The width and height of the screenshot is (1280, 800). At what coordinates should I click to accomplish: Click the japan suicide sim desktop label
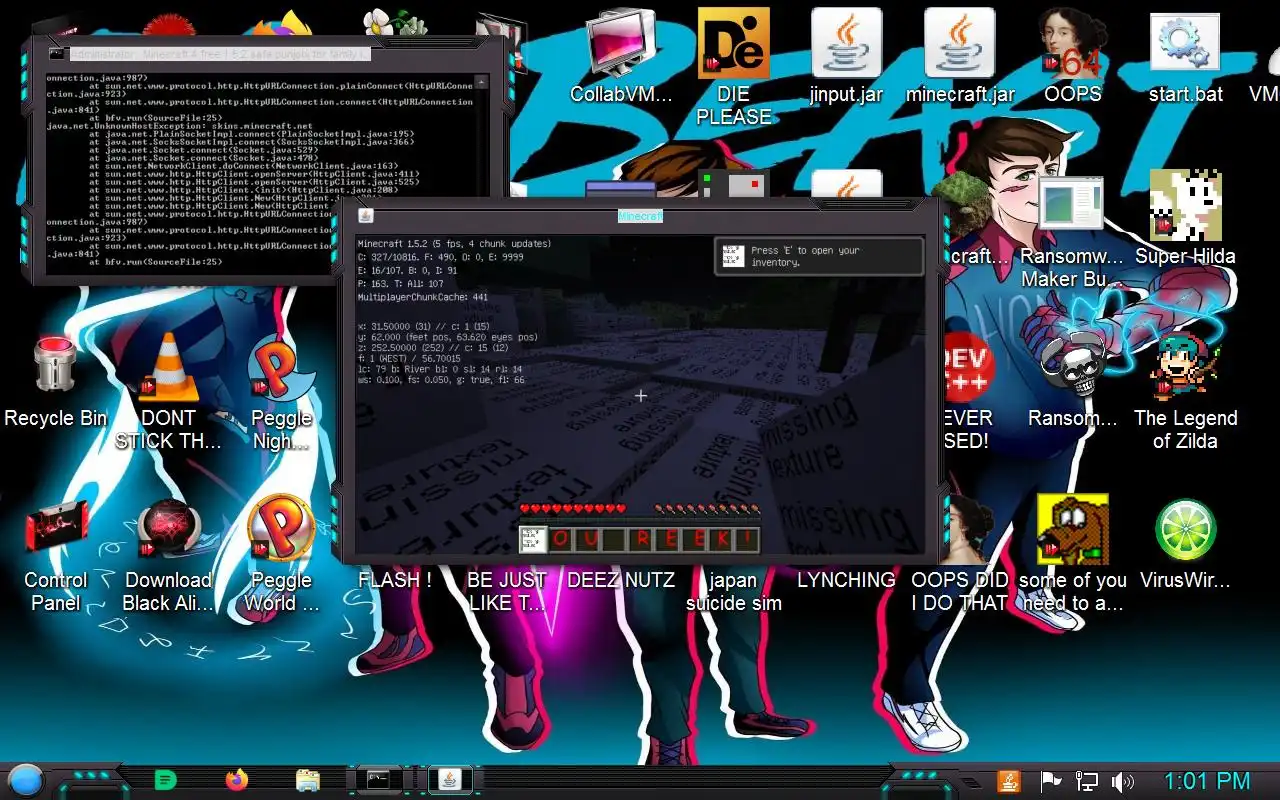click(x=733, y=591)
